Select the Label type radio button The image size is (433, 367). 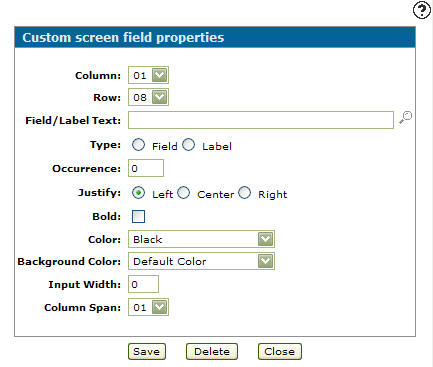click(188, 145)
